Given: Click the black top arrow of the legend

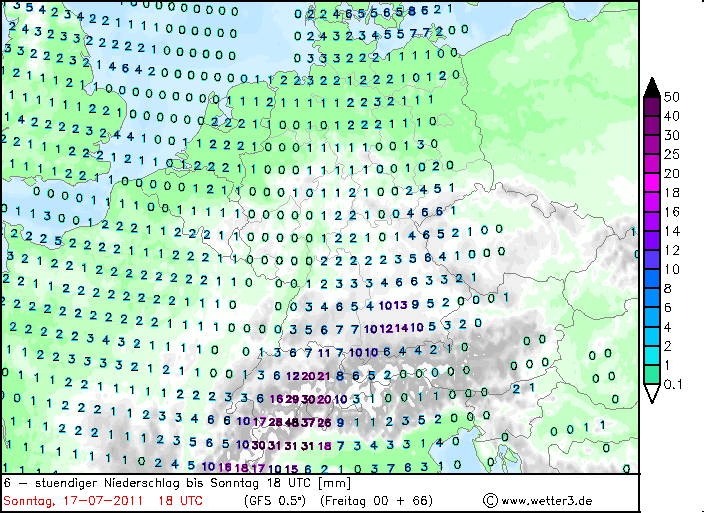Looking at the screenshot, I should [x=652, y=87].
